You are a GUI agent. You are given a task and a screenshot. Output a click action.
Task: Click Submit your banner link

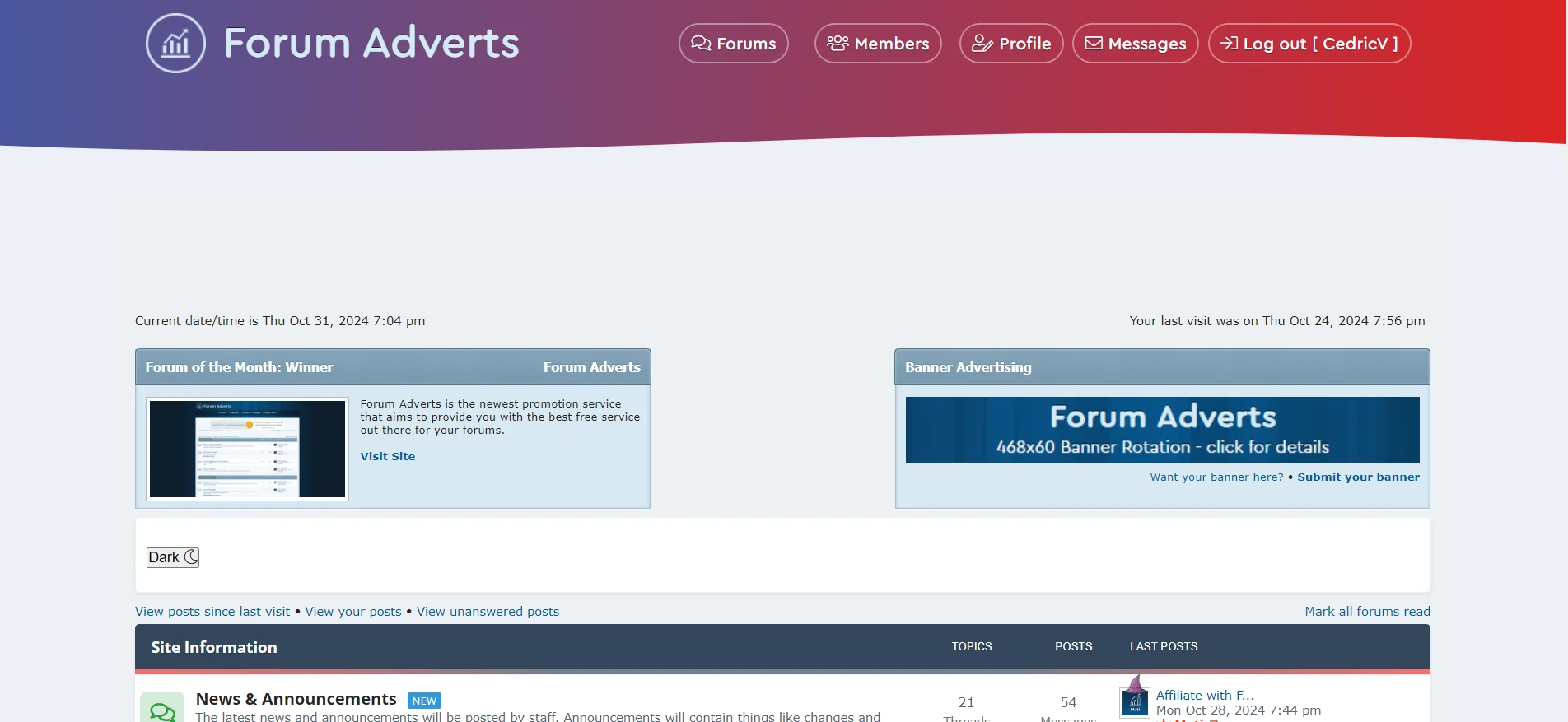(1358, 477)
